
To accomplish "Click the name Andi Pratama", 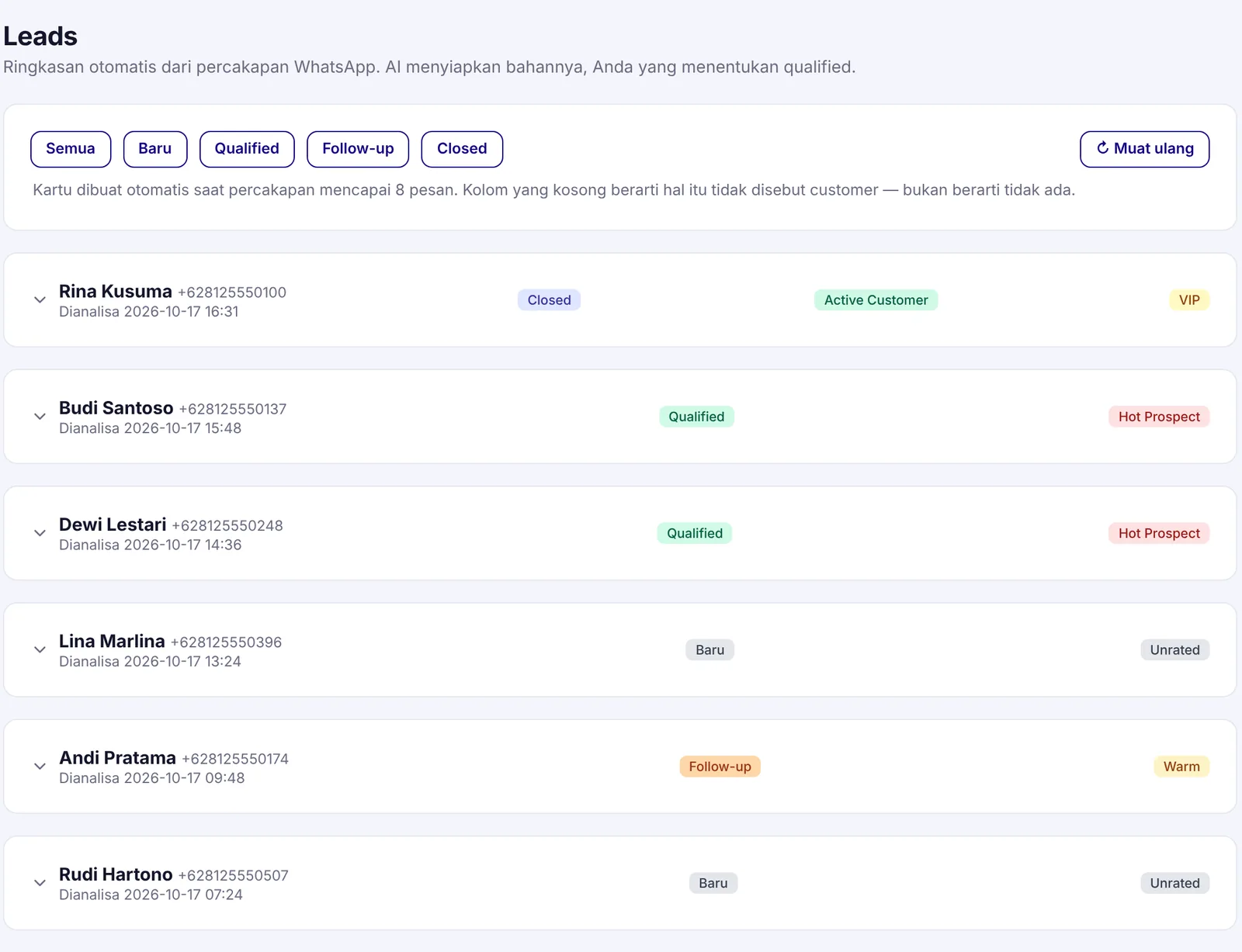I will pos(118,758).
